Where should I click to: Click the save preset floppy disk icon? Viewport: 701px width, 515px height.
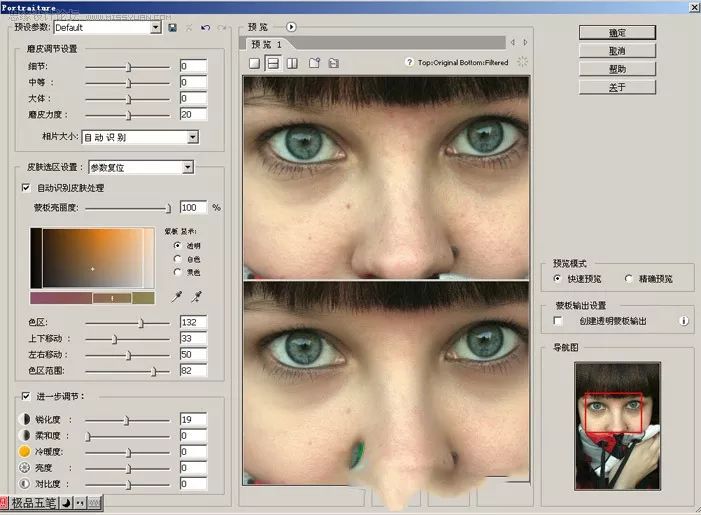(173, 27)
